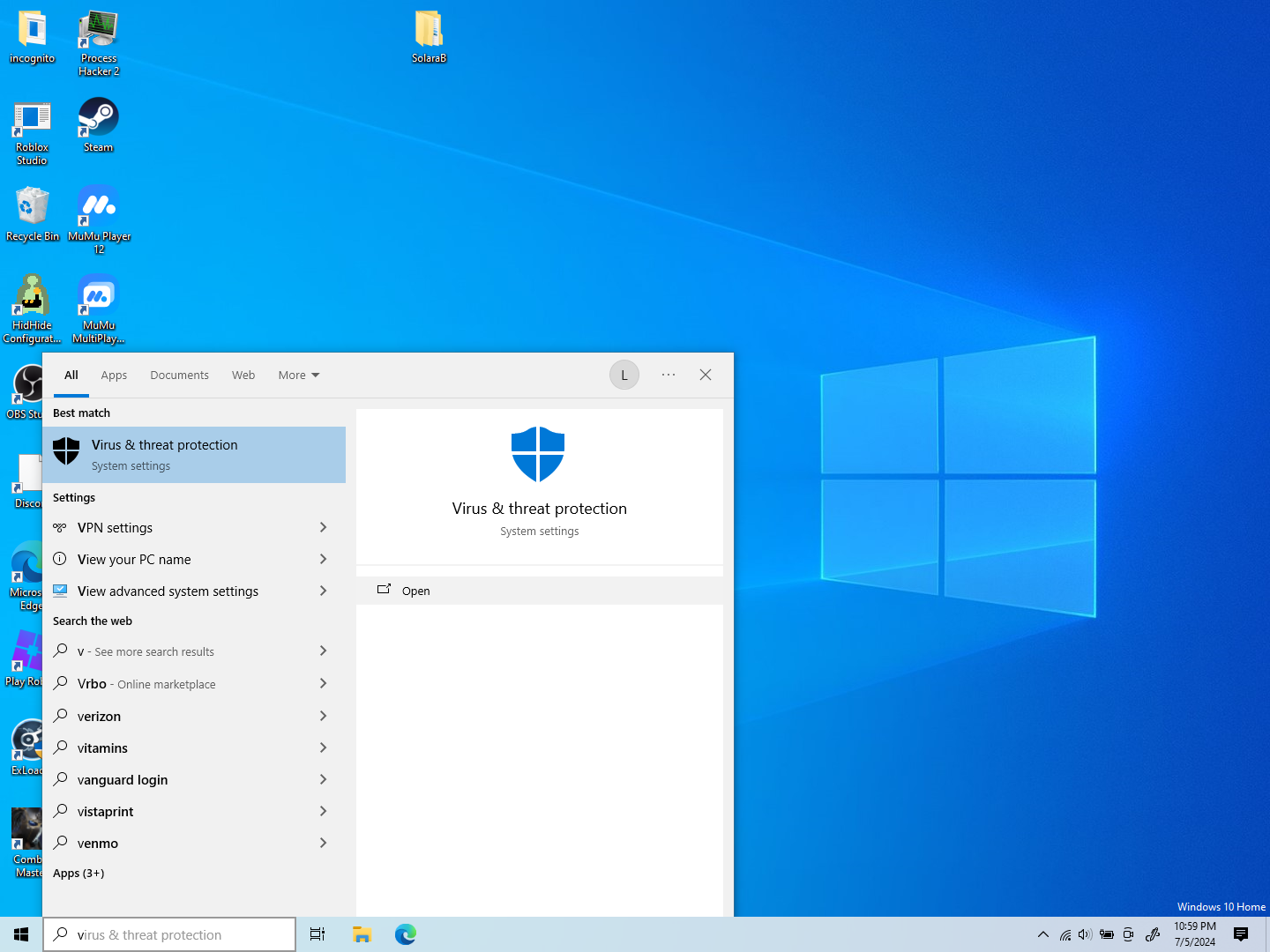This screenshot has height=952, width=1270.
Task: Switch to the Web search tab
Action: pyautogui.click(x=243, y=375)
